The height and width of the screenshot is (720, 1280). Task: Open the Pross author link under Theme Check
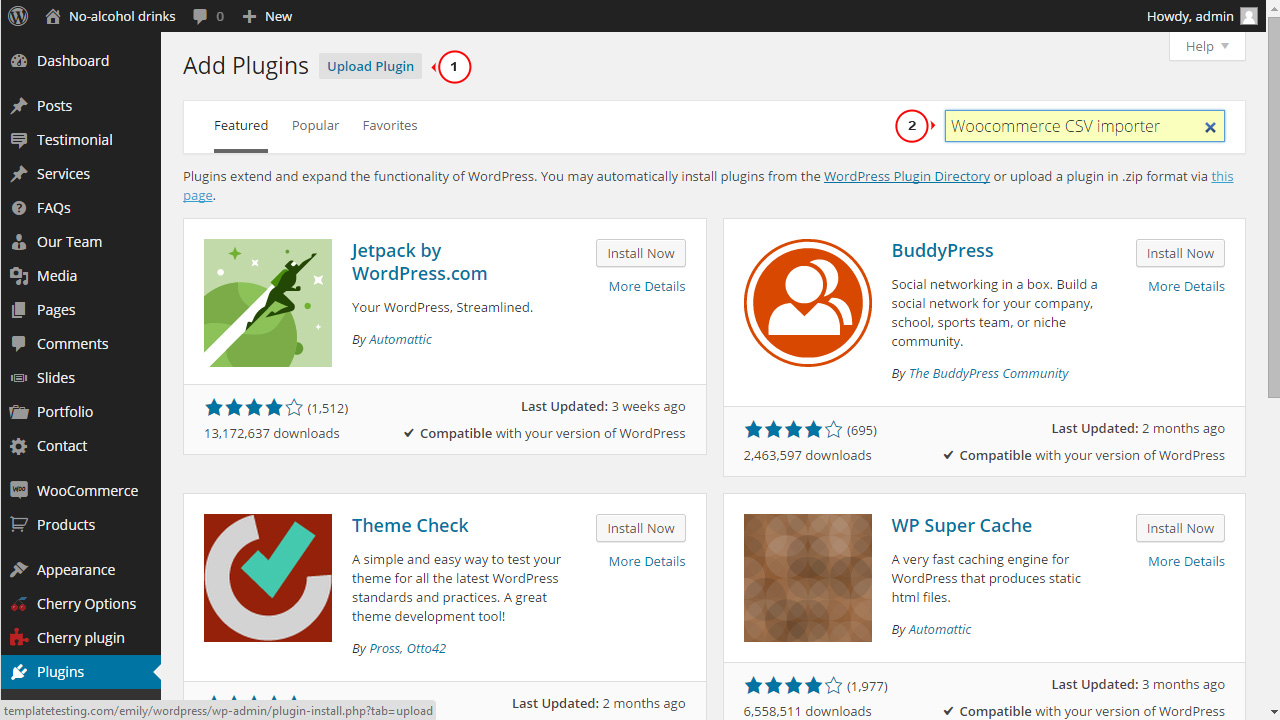(x=384, y=649)
